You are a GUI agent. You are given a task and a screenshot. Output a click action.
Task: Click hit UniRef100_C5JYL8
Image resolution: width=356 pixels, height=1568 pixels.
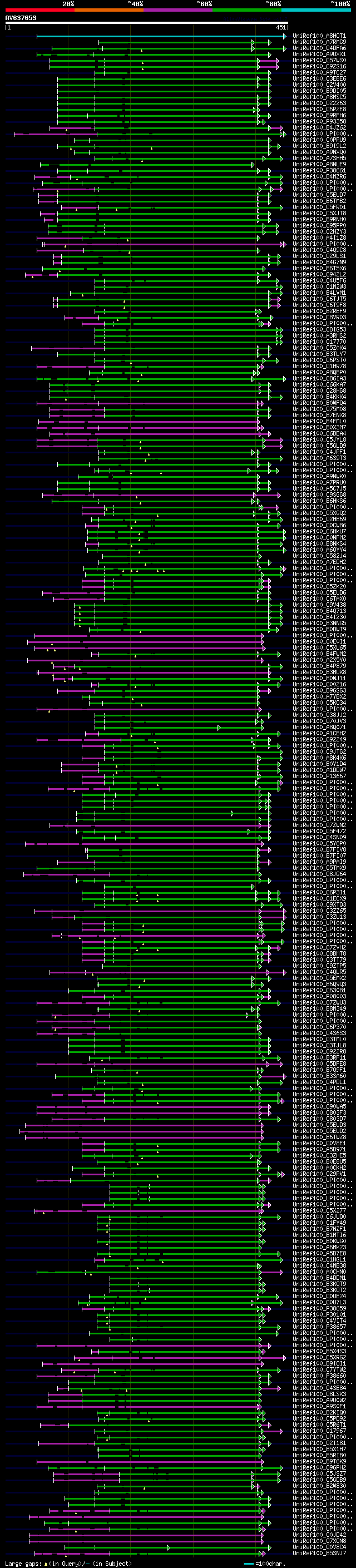(319, 439)
